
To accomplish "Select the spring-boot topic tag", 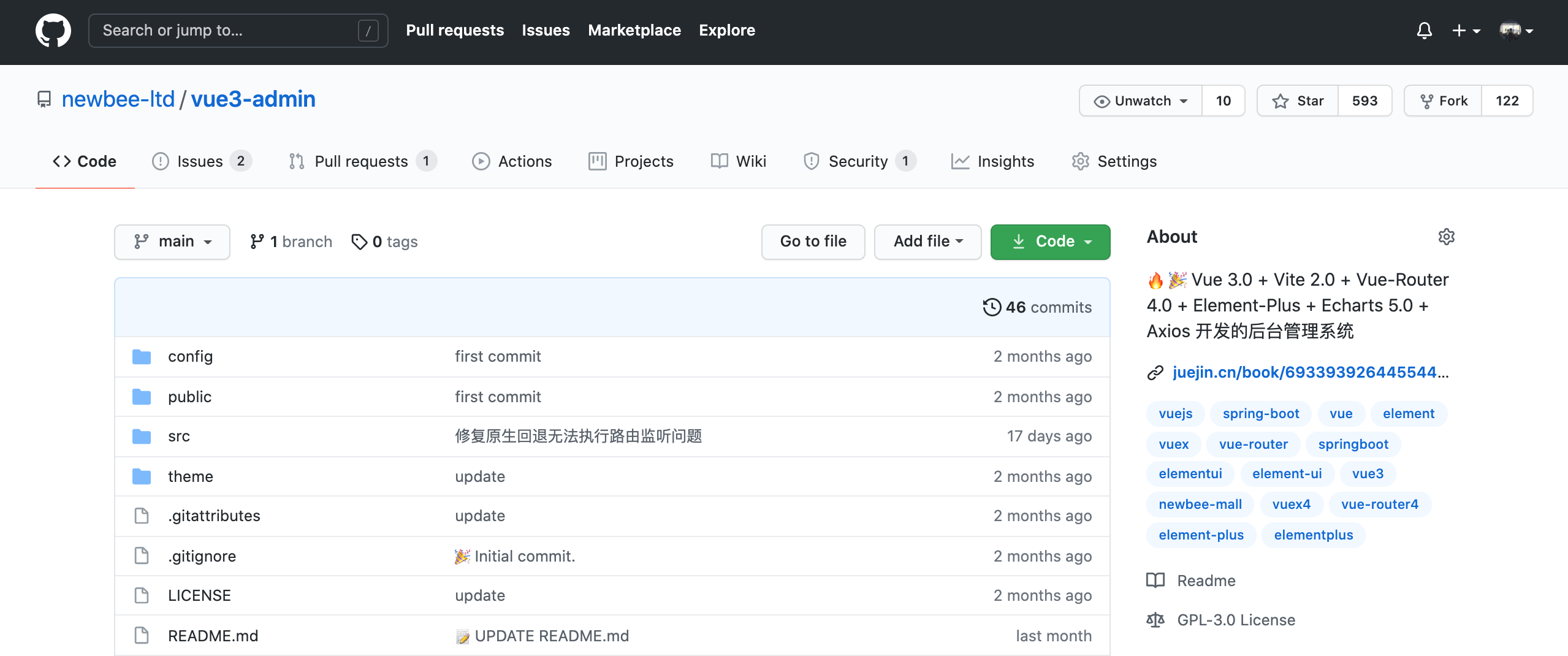I will click(x=1260, y=413).
